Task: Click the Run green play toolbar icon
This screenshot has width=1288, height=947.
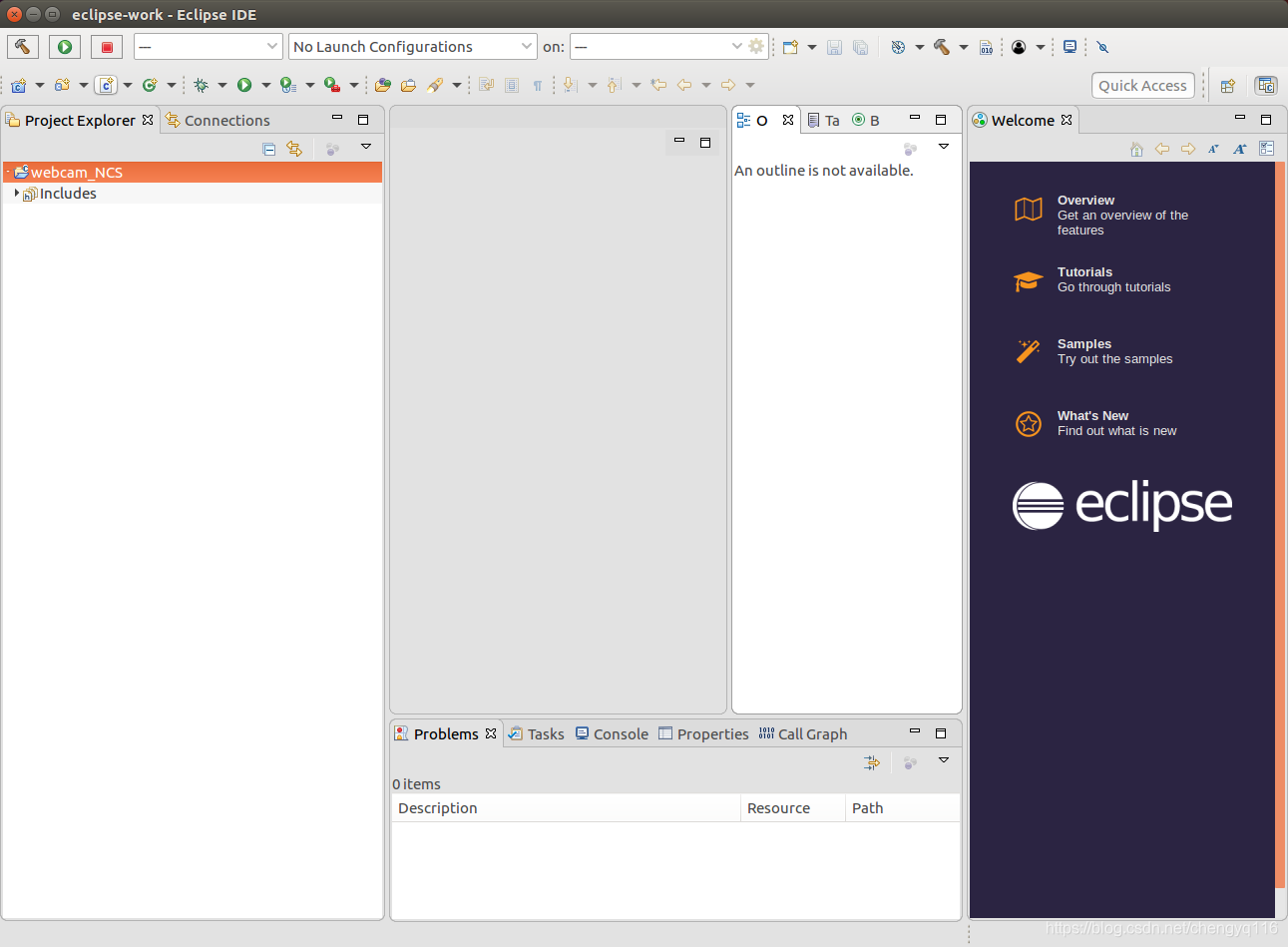Action: [244, 85]
